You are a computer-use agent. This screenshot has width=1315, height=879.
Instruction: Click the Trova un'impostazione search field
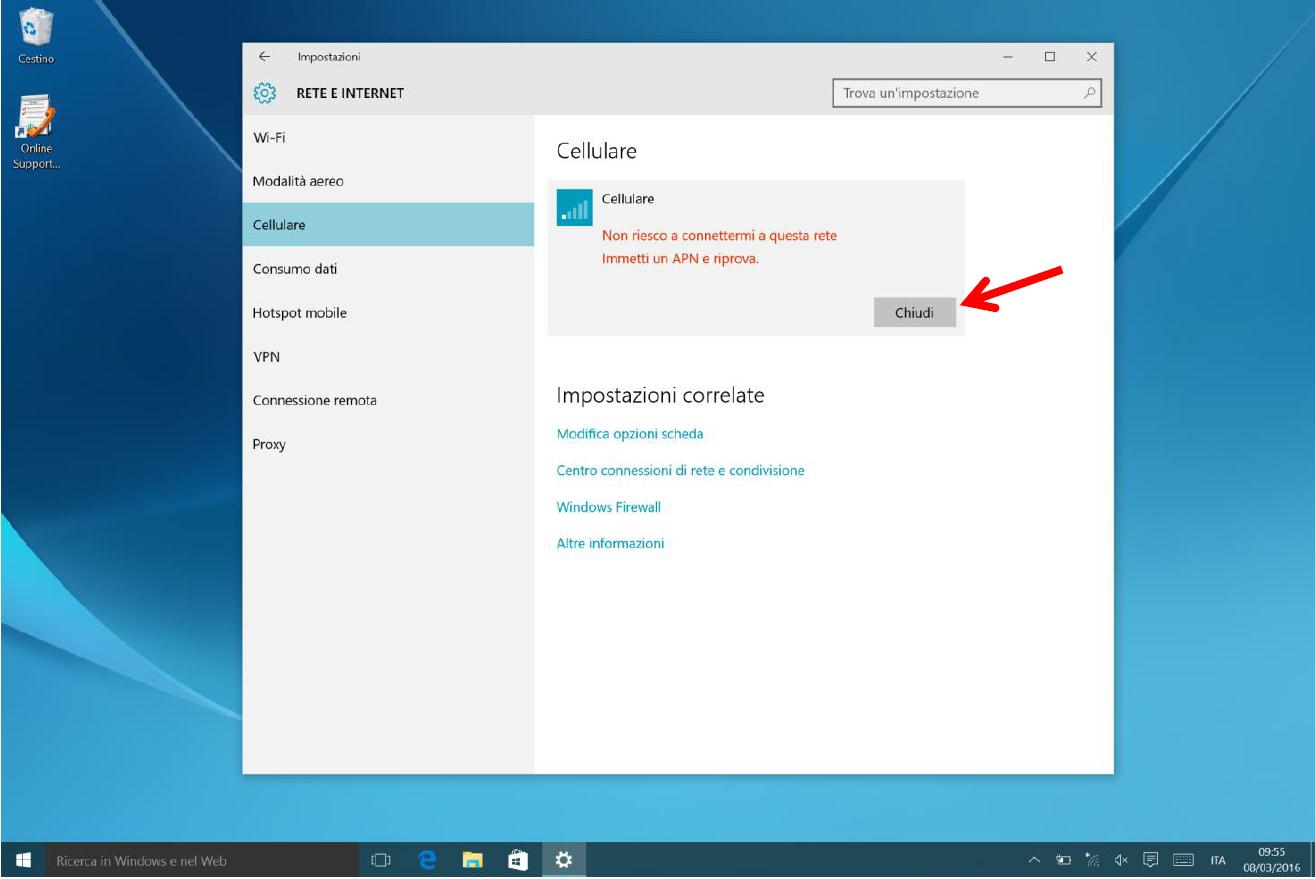(x=967, y=93)
